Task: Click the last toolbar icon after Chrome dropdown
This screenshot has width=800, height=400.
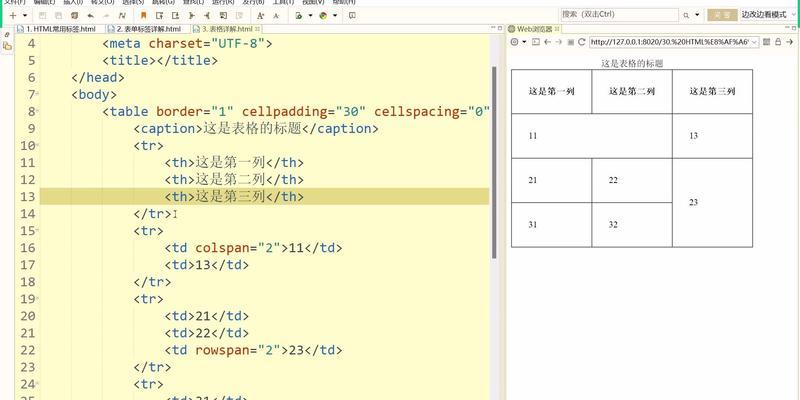Action: point(352,16)
